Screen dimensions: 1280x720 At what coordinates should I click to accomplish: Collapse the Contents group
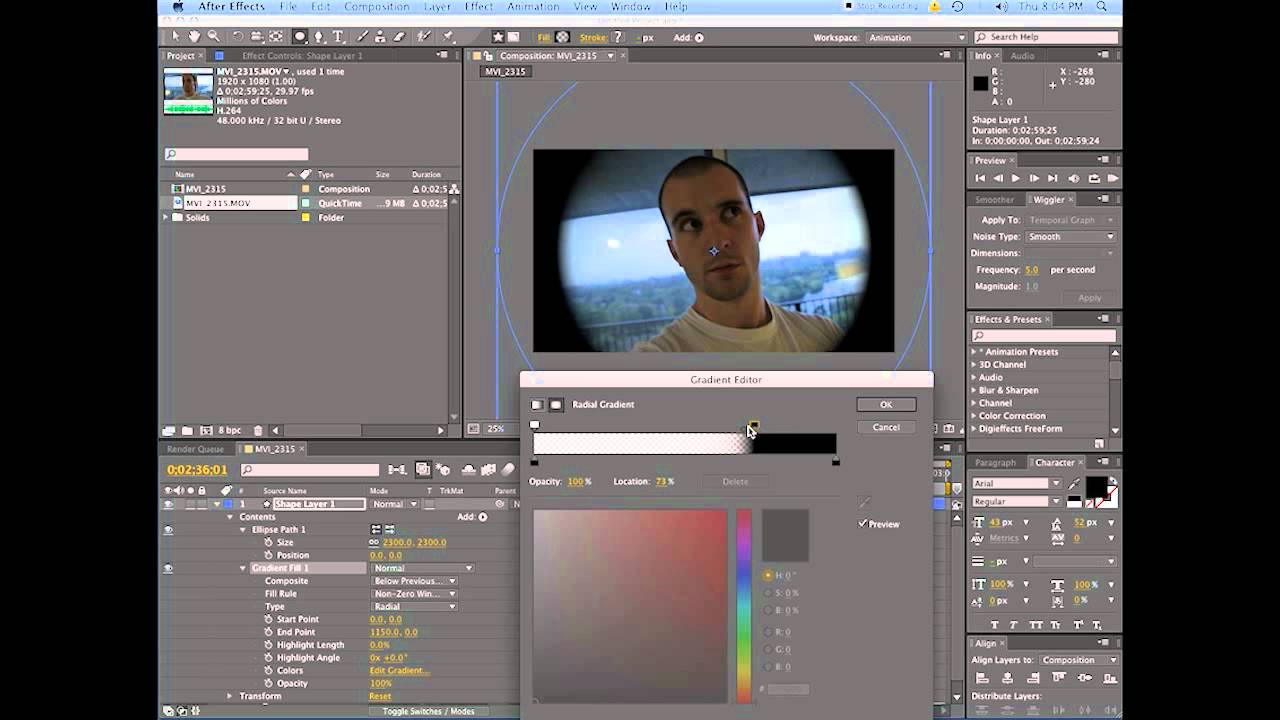pos(229,517)
